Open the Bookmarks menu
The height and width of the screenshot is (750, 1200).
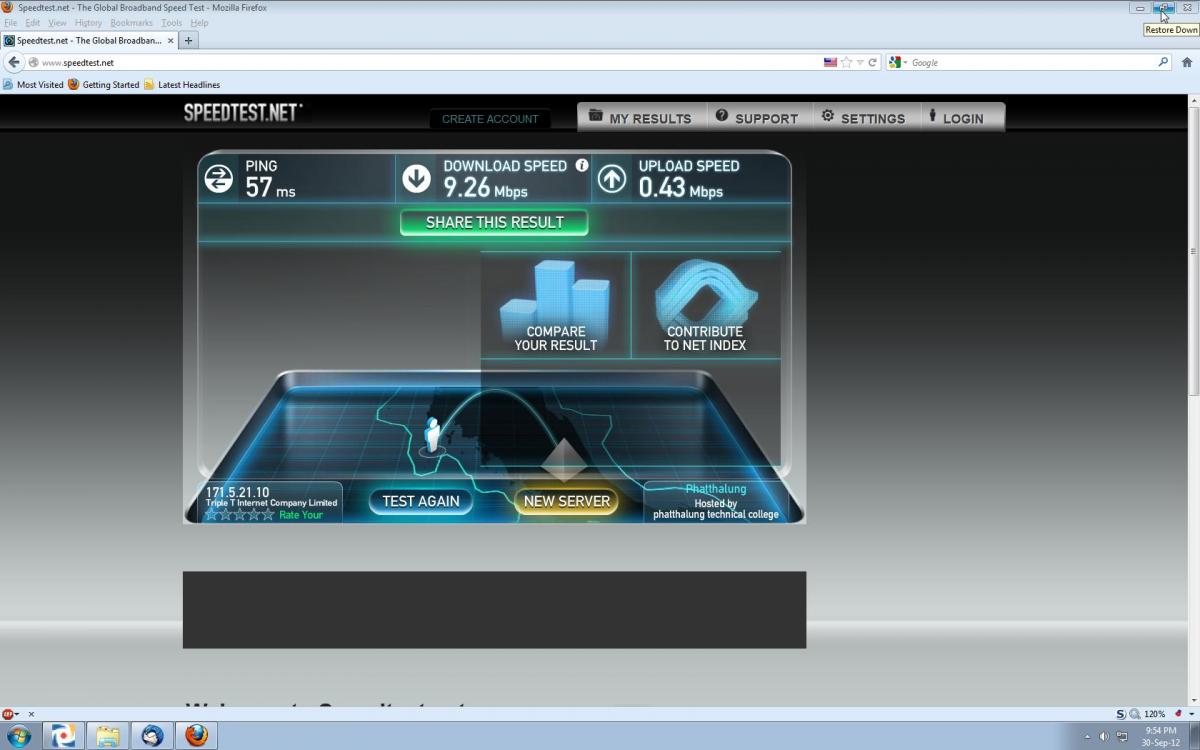[x=132, y=22]
